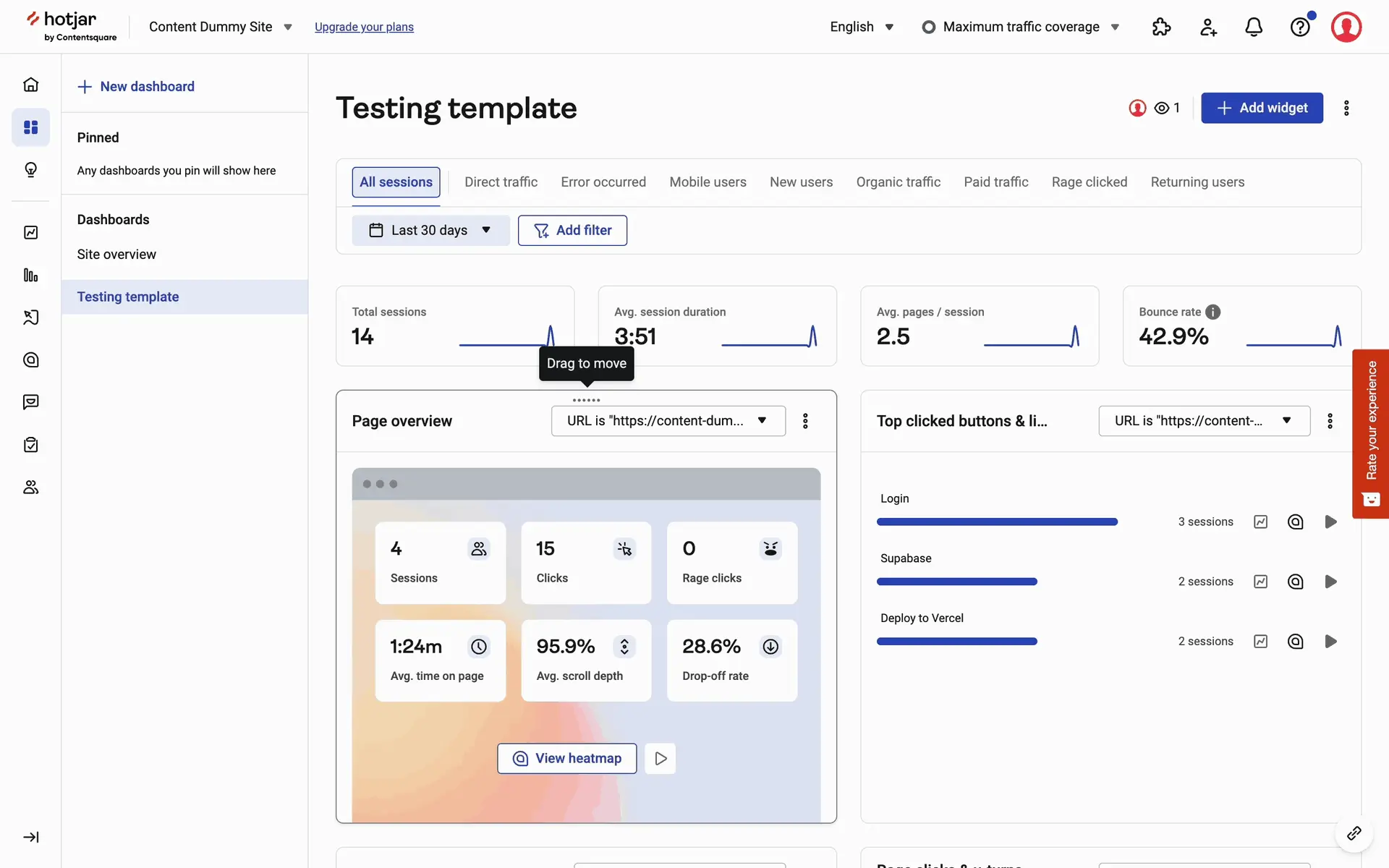Open the puzzle-piece integrations icon
This screenshot has height=868, width=1389.
click(1161, 27)
